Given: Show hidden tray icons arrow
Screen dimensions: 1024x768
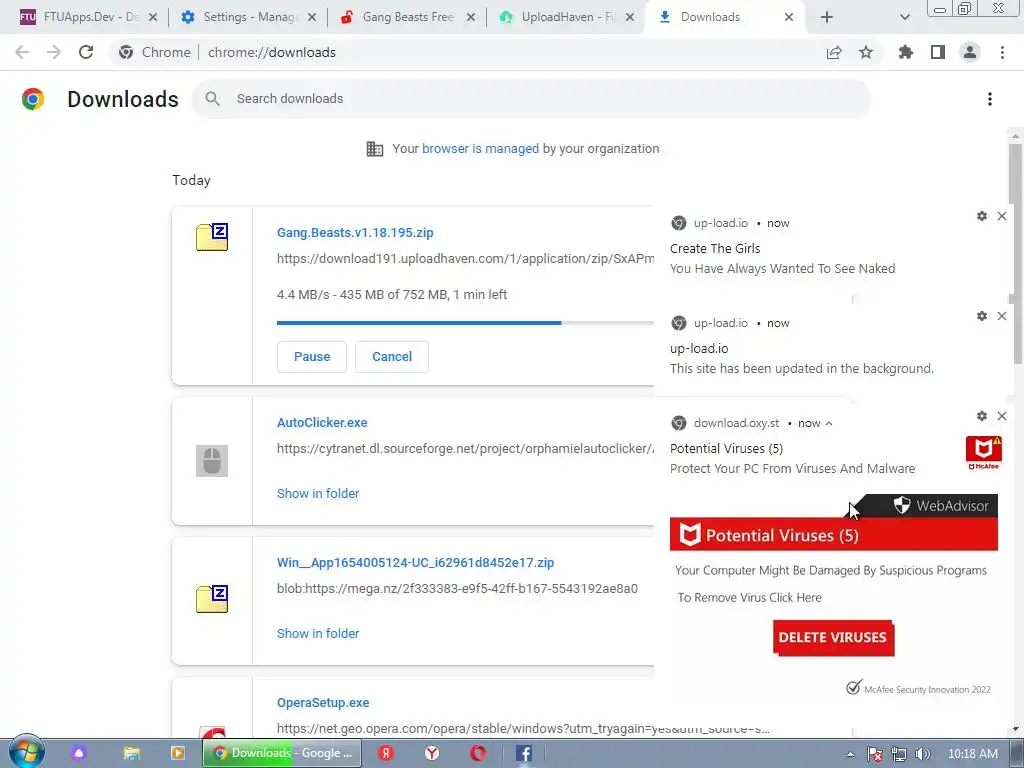Looking at the screenshot, I should [x=850, y=754].
